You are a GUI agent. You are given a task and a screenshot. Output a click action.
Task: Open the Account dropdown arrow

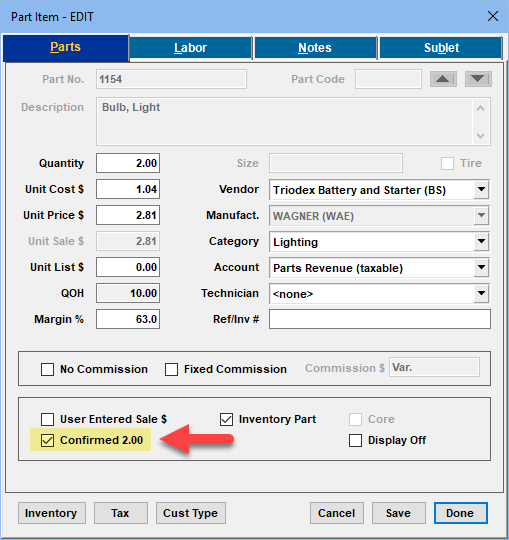click(481, 267)
